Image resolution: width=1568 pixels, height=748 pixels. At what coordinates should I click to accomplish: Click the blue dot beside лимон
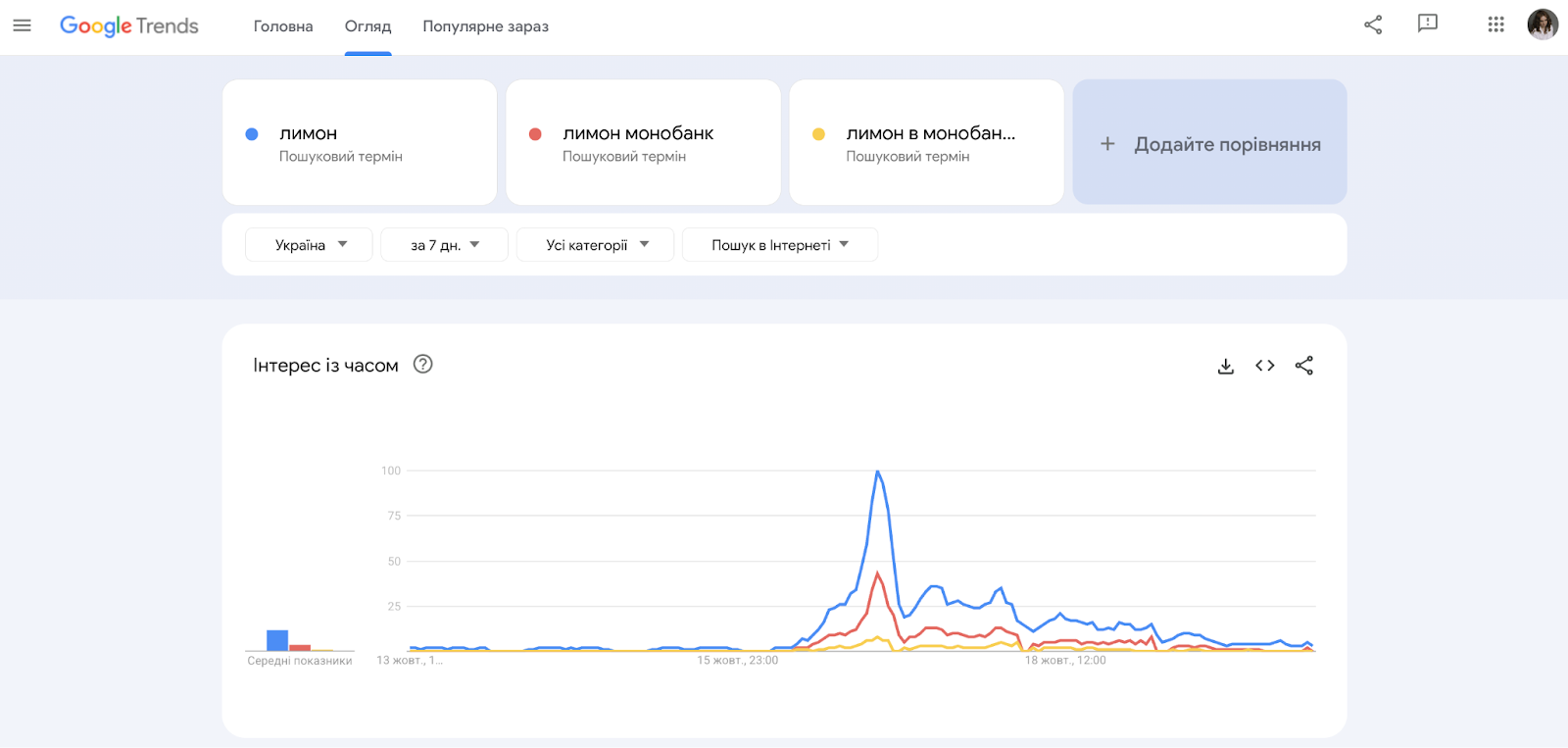click(252, 134)
